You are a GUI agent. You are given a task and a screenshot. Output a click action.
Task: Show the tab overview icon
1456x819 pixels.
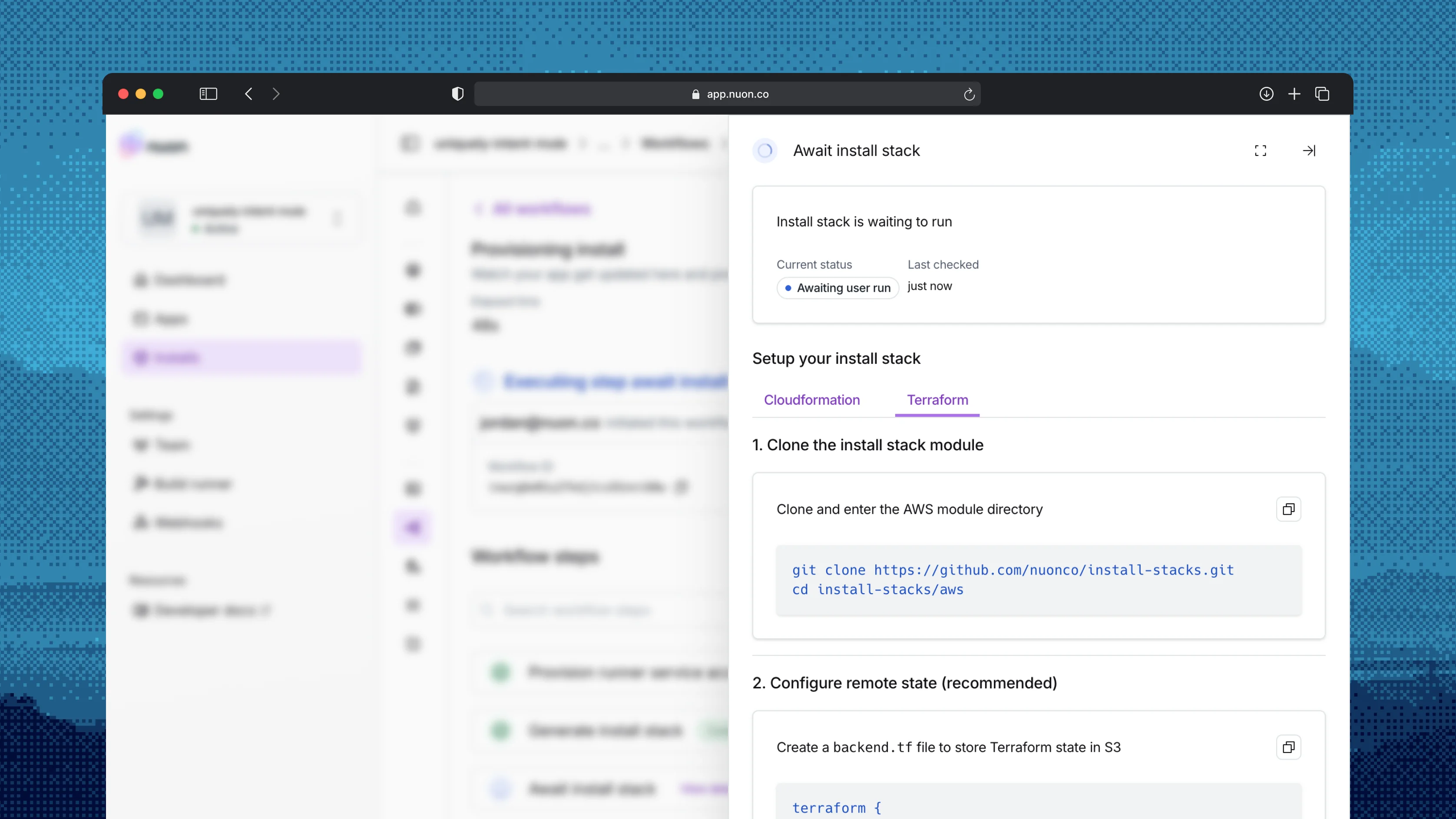click(x=1322, y=94)
